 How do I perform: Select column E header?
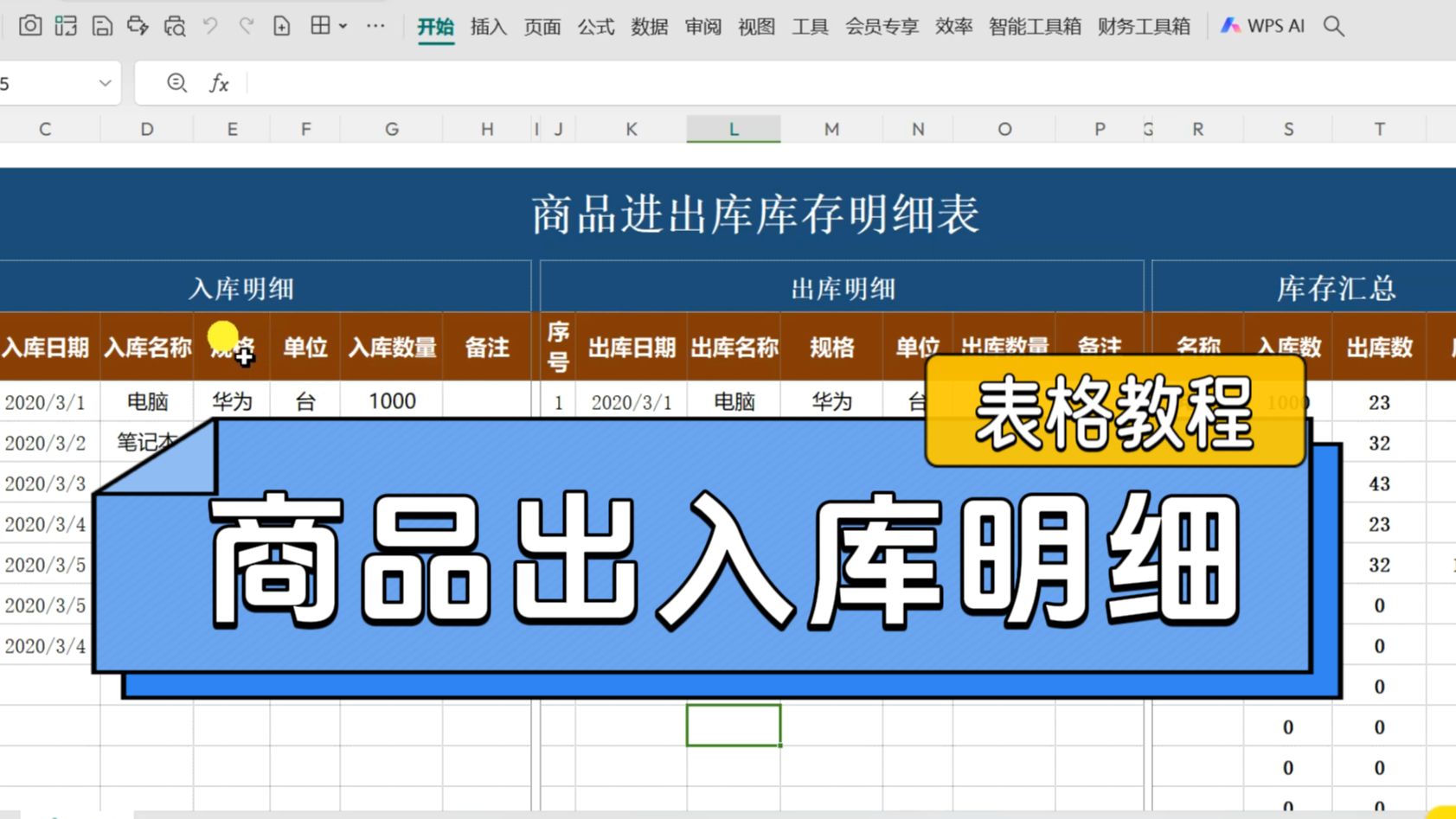pos(232,129)
